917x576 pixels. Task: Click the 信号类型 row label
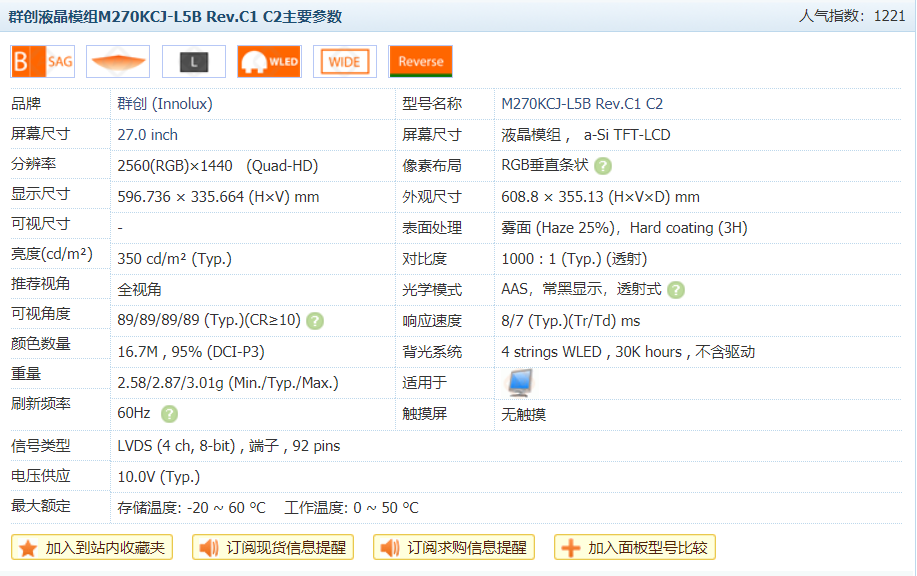[x=40, y=446]
